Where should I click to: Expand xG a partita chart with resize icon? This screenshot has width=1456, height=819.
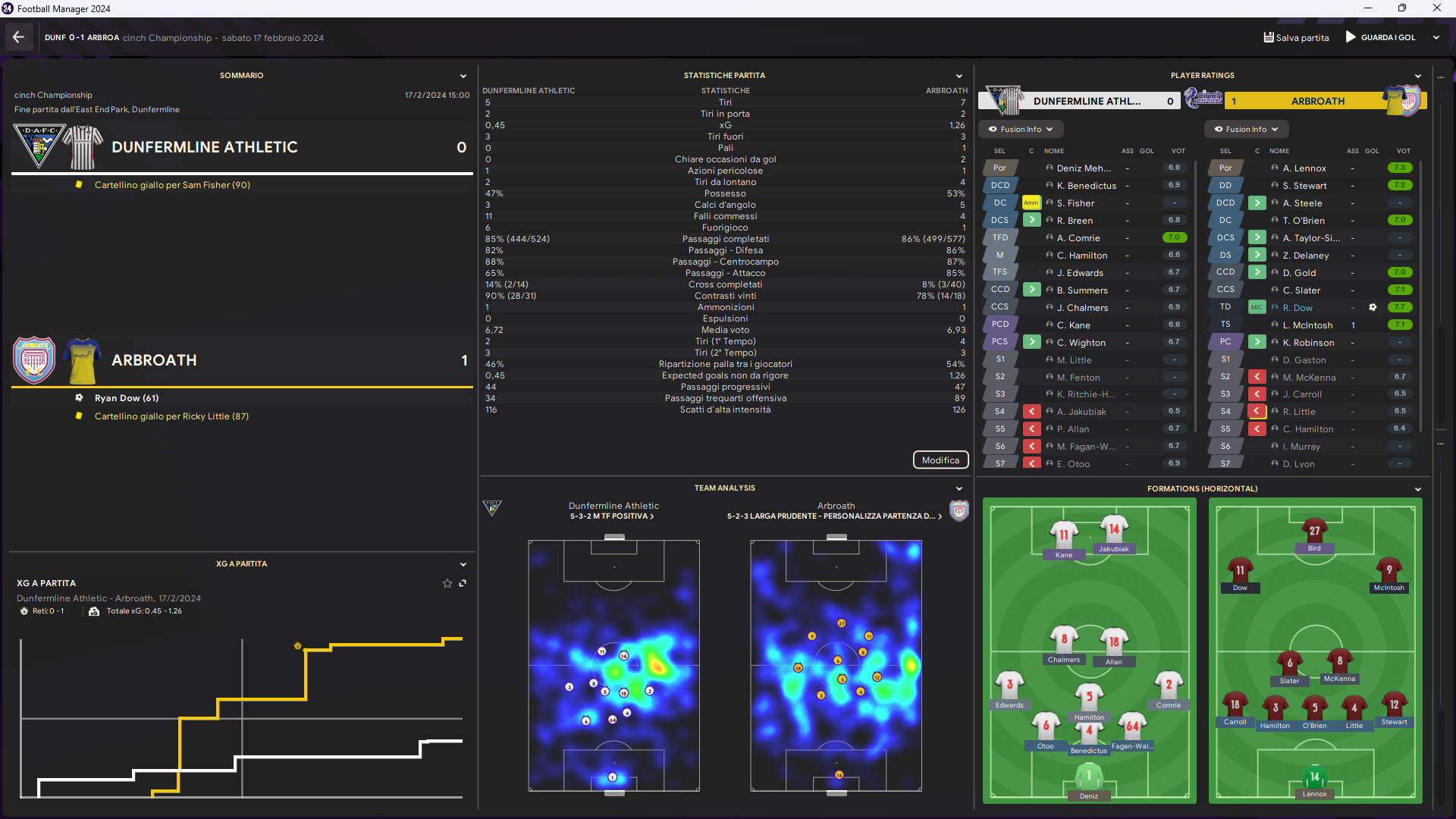pyautogui.click(x=463, y=583)
